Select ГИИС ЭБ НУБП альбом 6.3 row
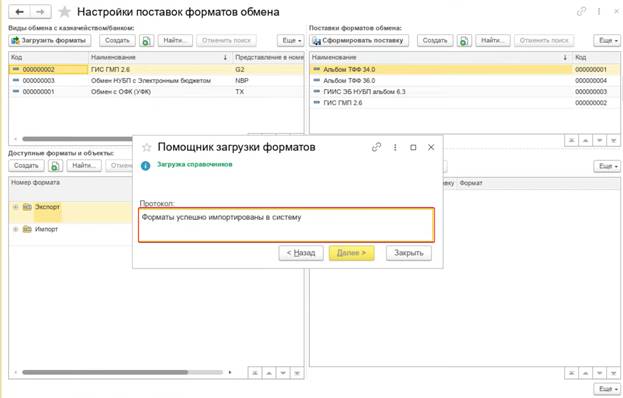This screenshot has height=398, width=623. pos(464,92)
